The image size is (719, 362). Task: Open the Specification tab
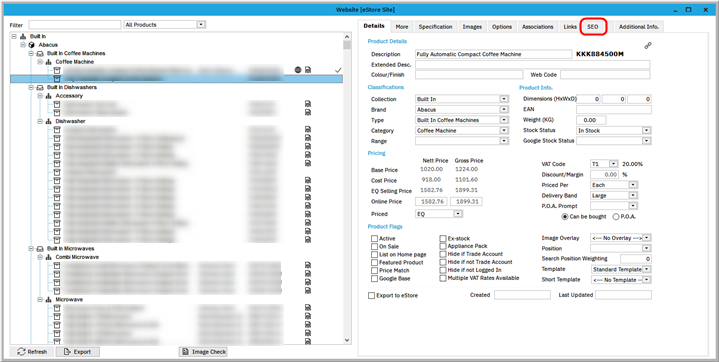[435, 27]
